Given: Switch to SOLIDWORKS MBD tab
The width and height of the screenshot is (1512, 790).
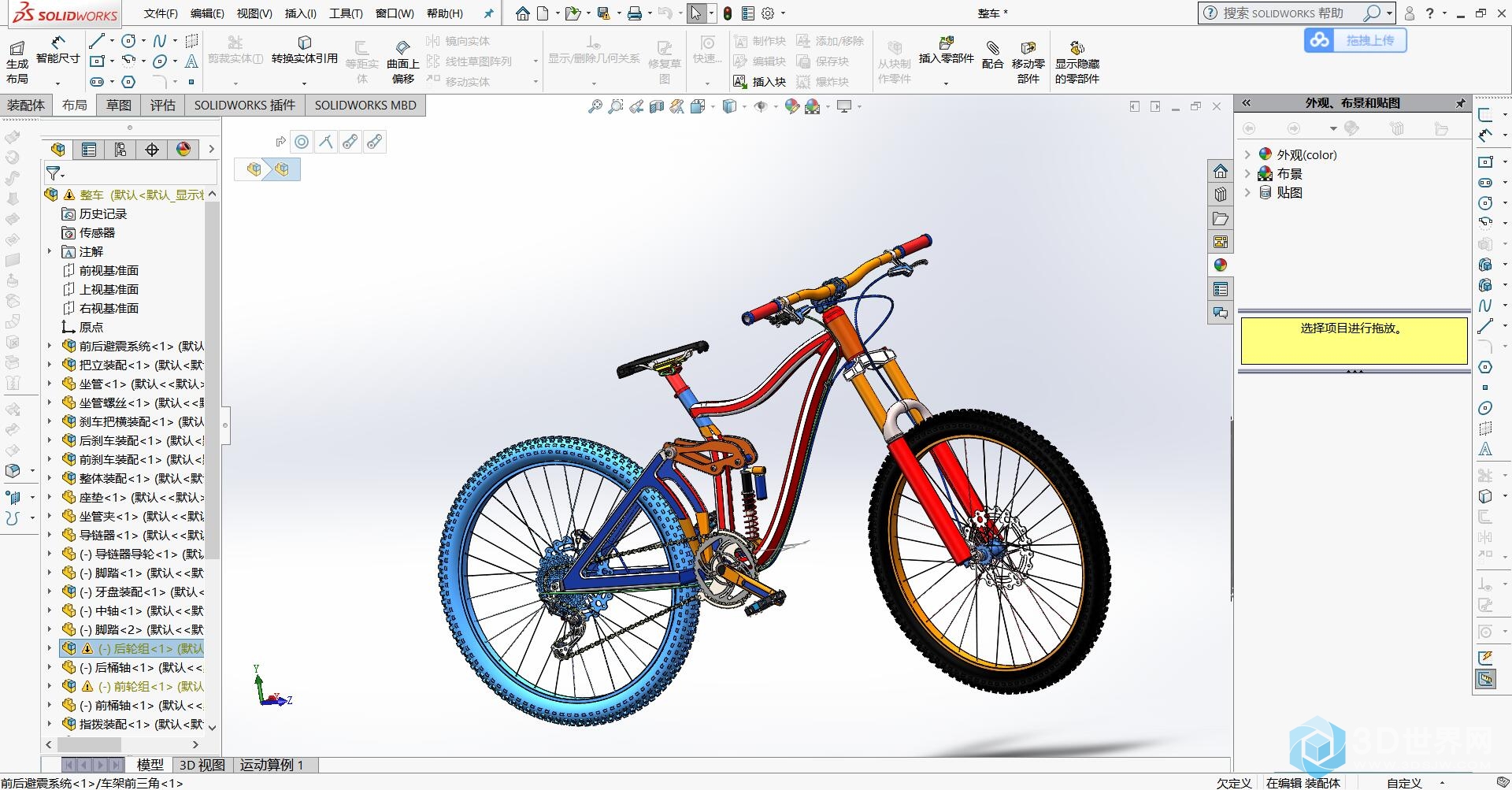Looking at the screenshot, I should tap(365, 106).
